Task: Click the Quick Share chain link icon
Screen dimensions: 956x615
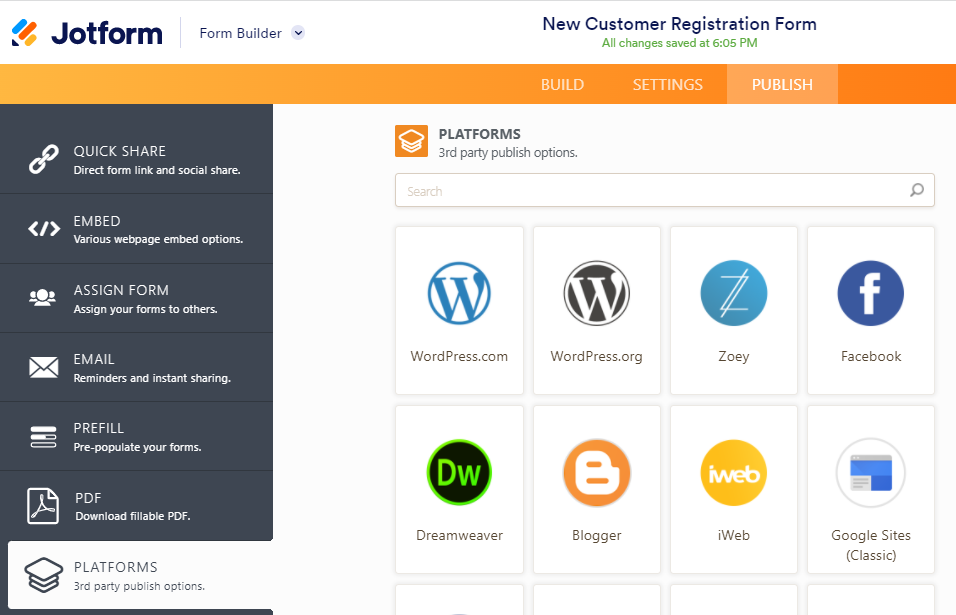Action: [x=44, y=159]
